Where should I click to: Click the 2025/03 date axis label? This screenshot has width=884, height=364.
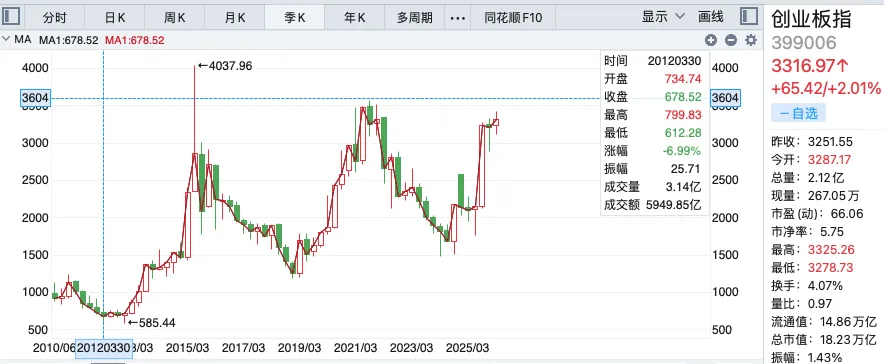(467, 348)
